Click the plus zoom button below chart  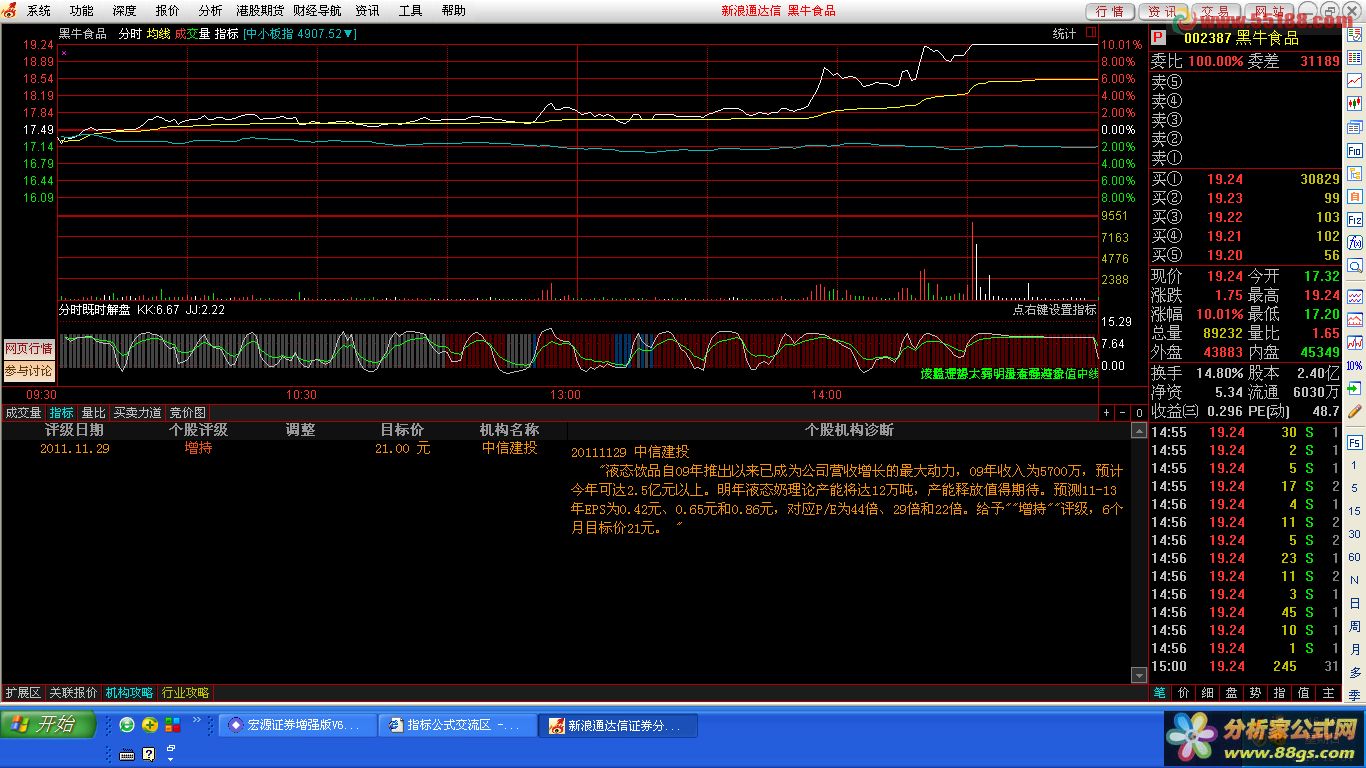[x=1107, y=412]
